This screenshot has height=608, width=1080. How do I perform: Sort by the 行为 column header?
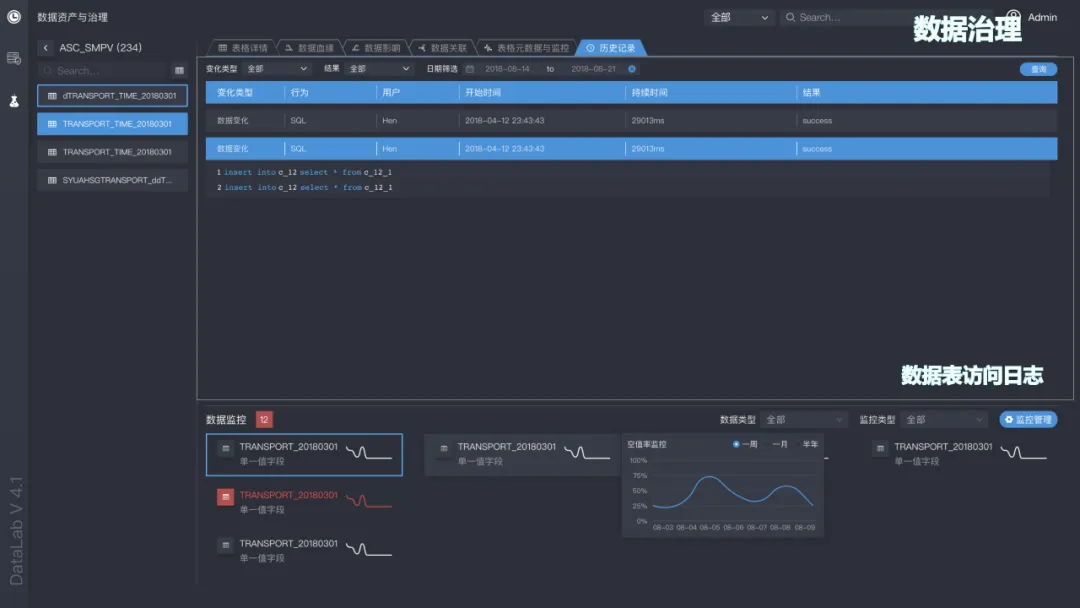(299, 92)
